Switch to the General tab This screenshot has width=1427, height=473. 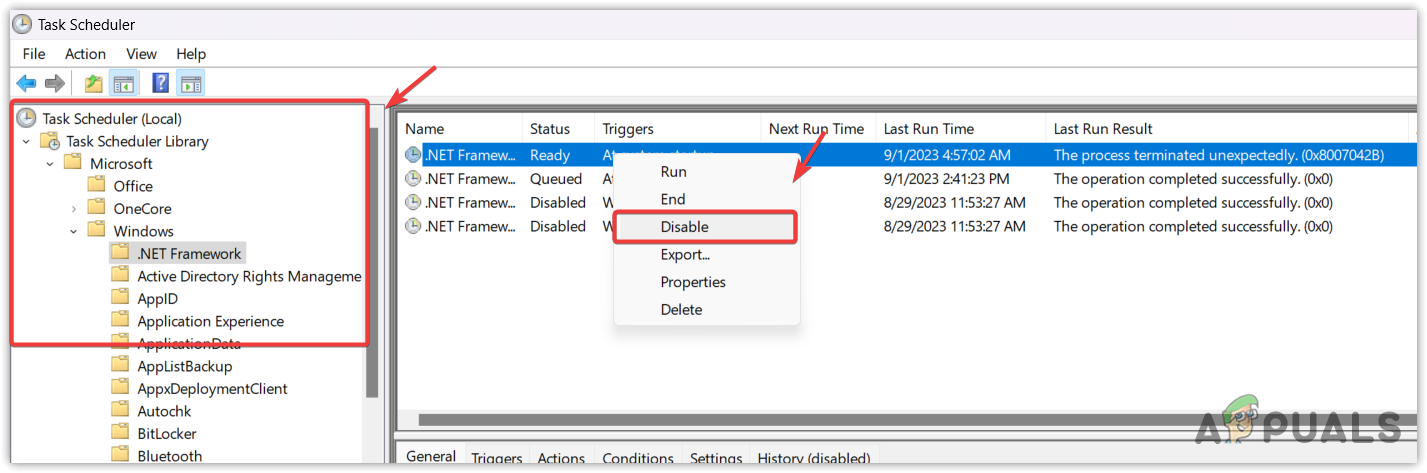coord(431,456)
